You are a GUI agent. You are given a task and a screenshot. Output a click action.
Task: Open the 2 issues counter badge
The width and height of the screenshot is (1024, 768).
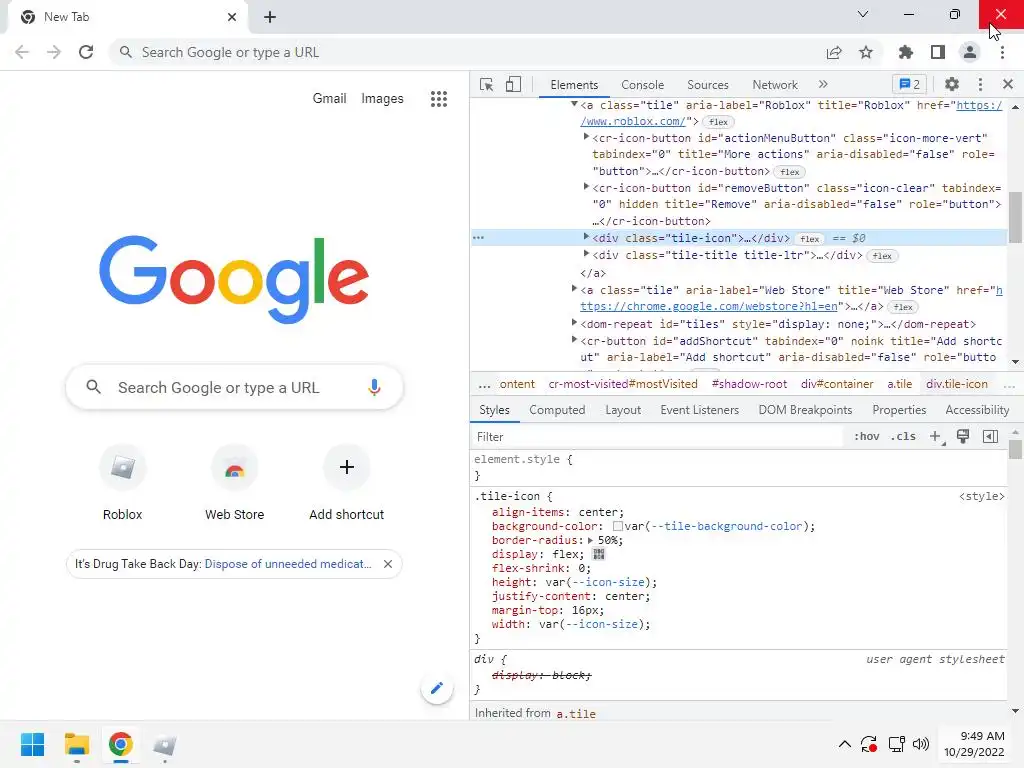[x=909, y=84]
